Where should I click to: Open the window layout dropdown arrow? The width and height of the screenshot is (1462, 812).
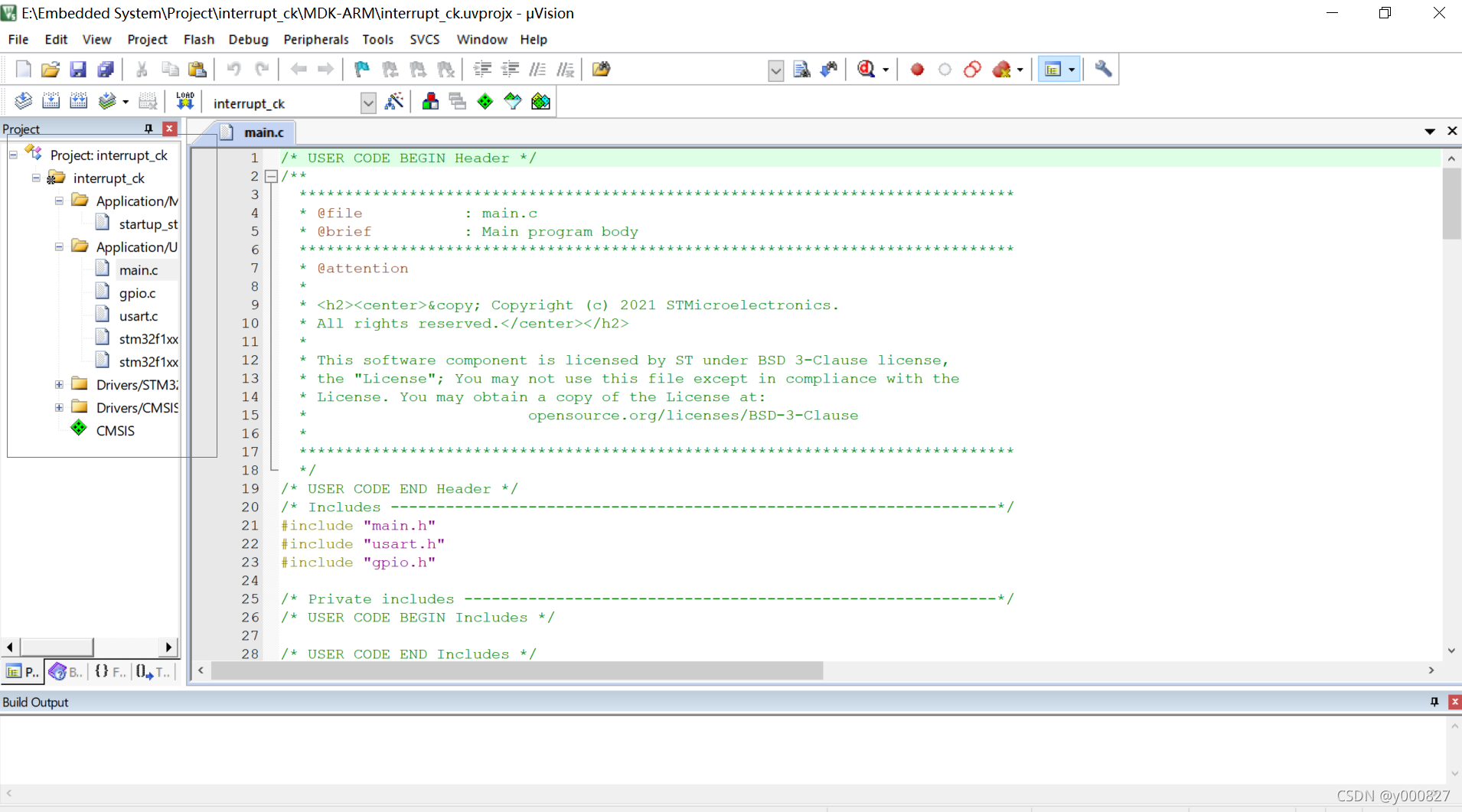1072,70
